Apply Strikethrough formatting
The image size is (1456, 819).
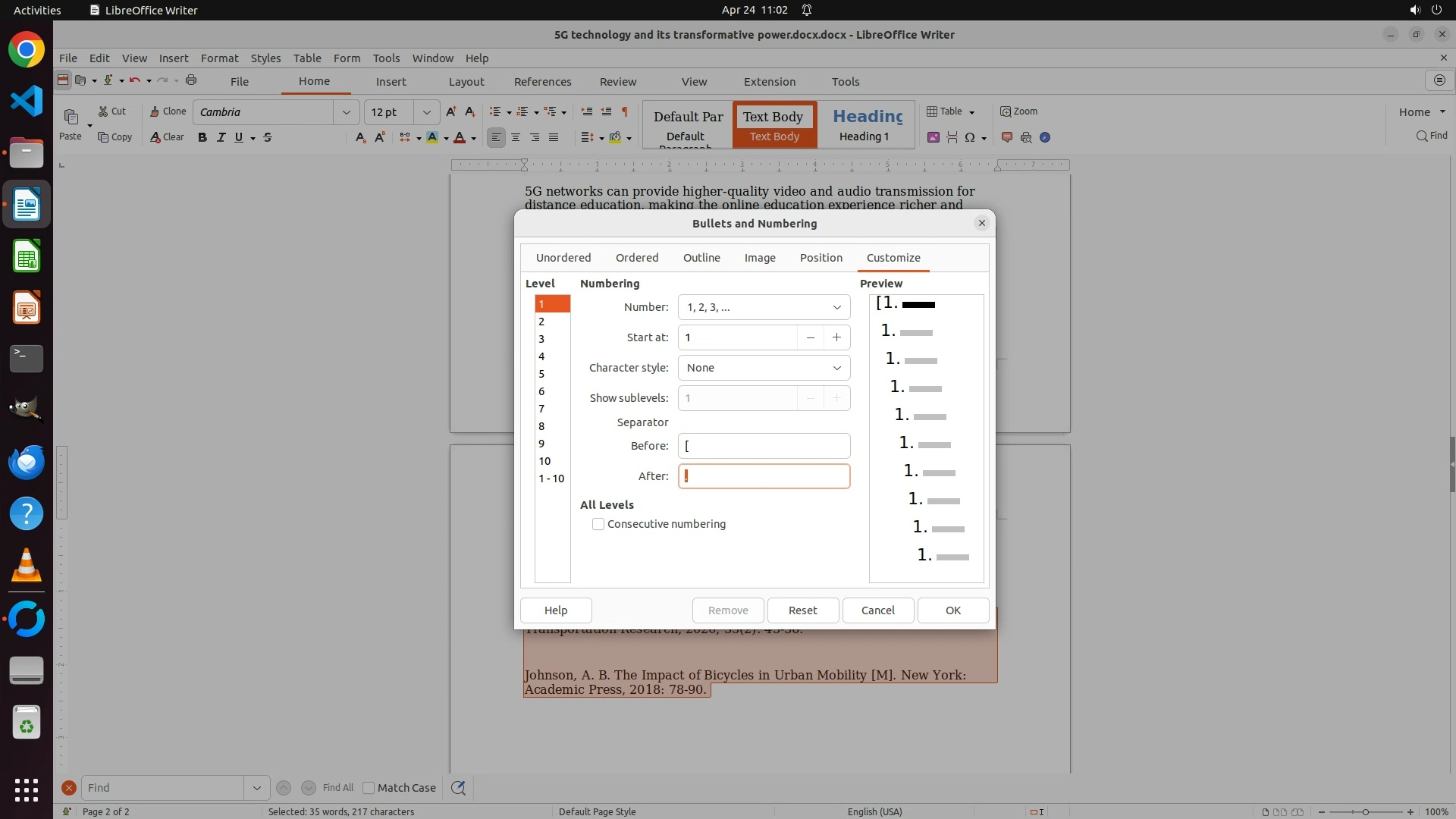[268, 137]
